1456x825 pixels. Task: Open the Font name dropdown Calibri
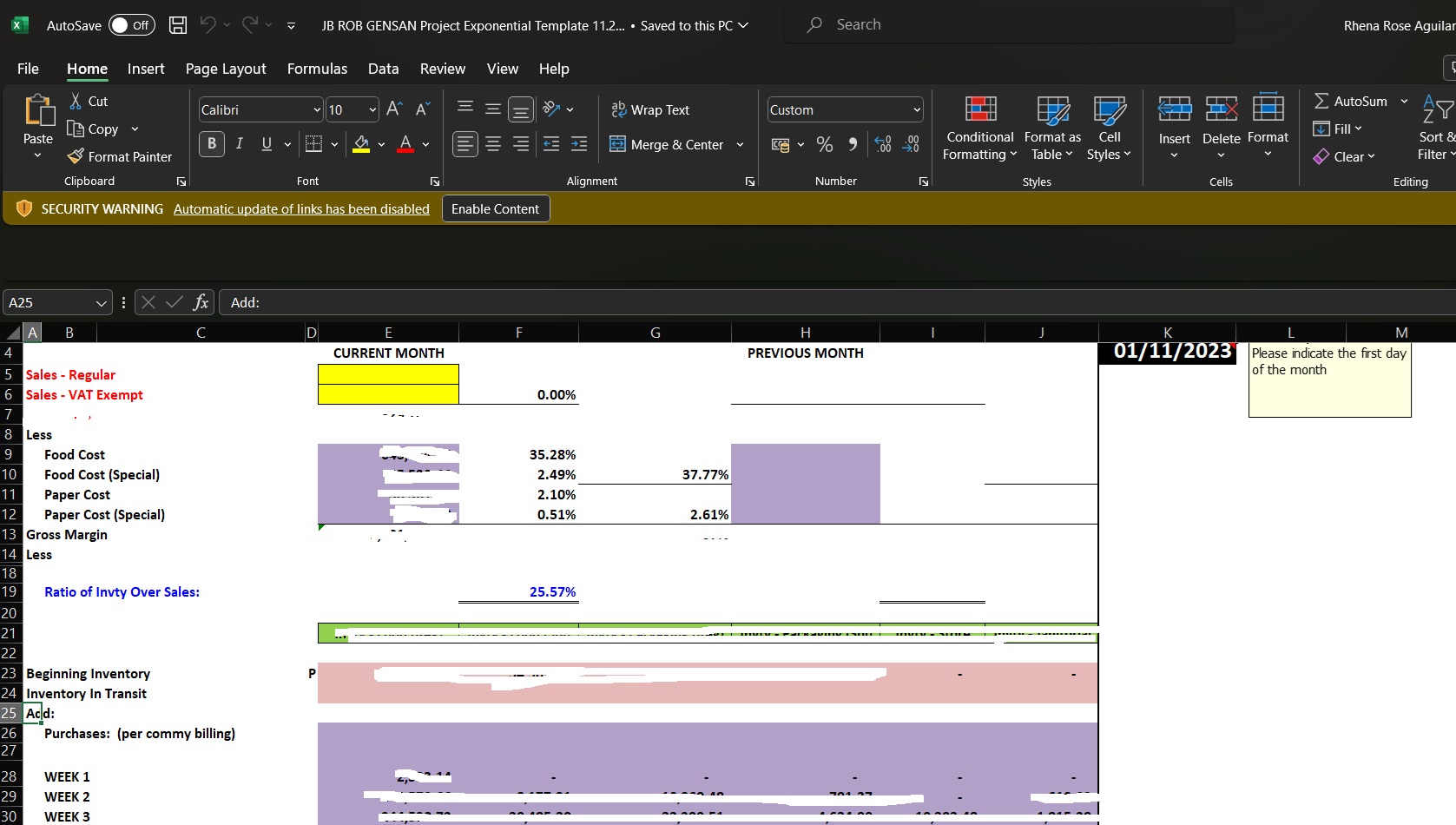click(x=317, y=109)
